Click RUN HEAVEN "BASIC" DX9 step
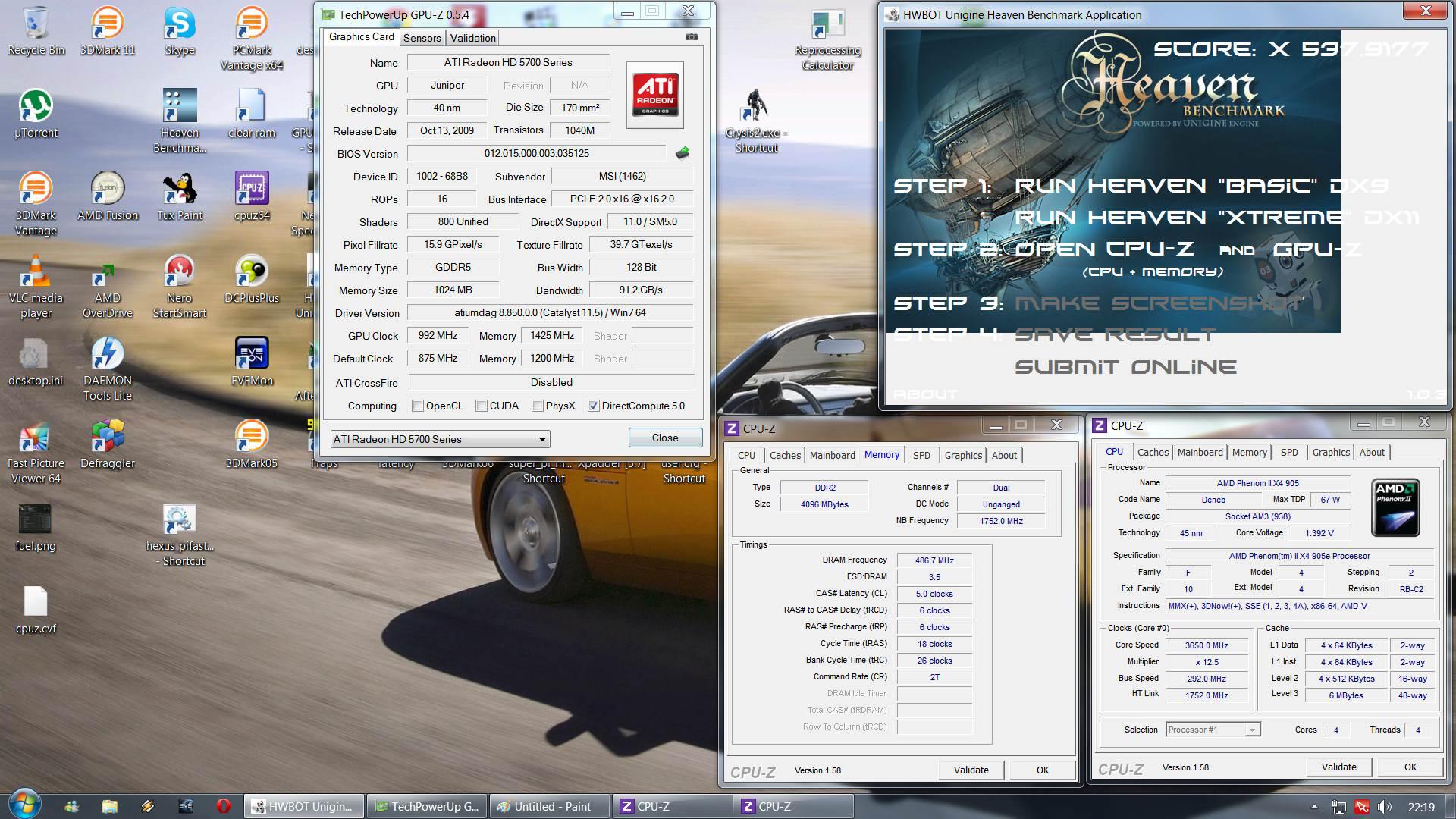 1202,185
